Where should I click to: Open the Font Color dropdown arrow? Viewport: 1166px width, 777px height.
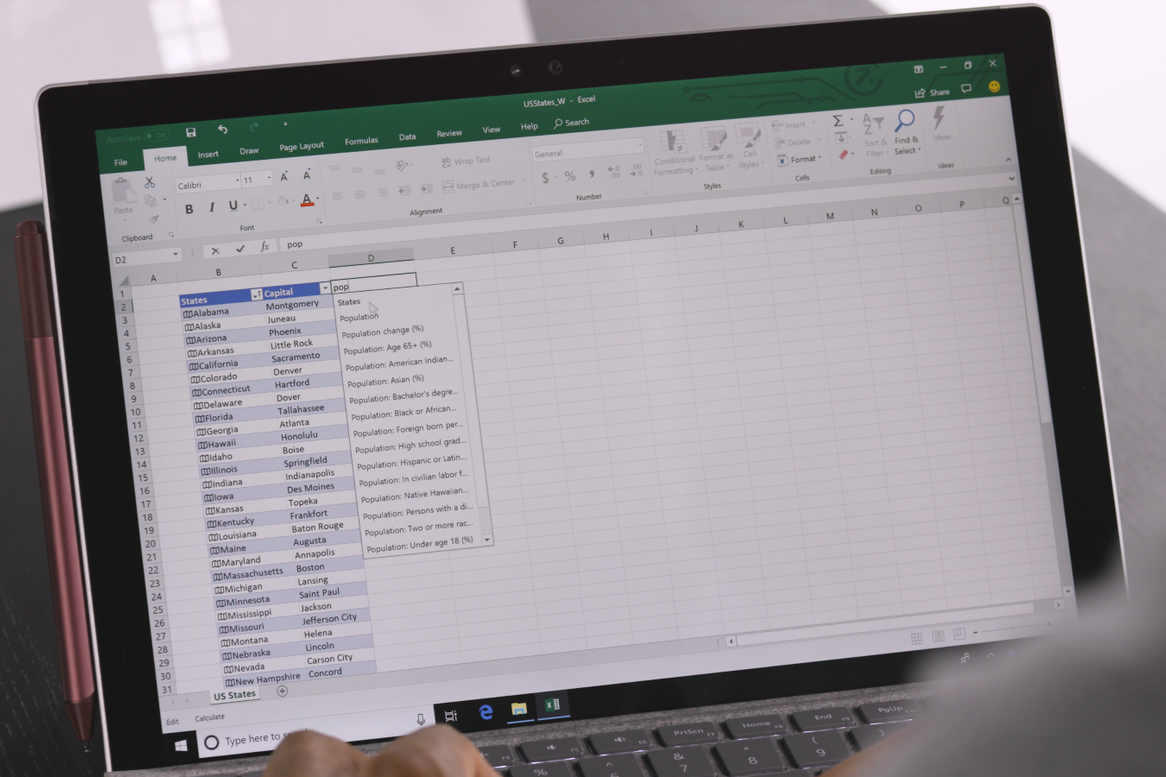coord(318,199)
